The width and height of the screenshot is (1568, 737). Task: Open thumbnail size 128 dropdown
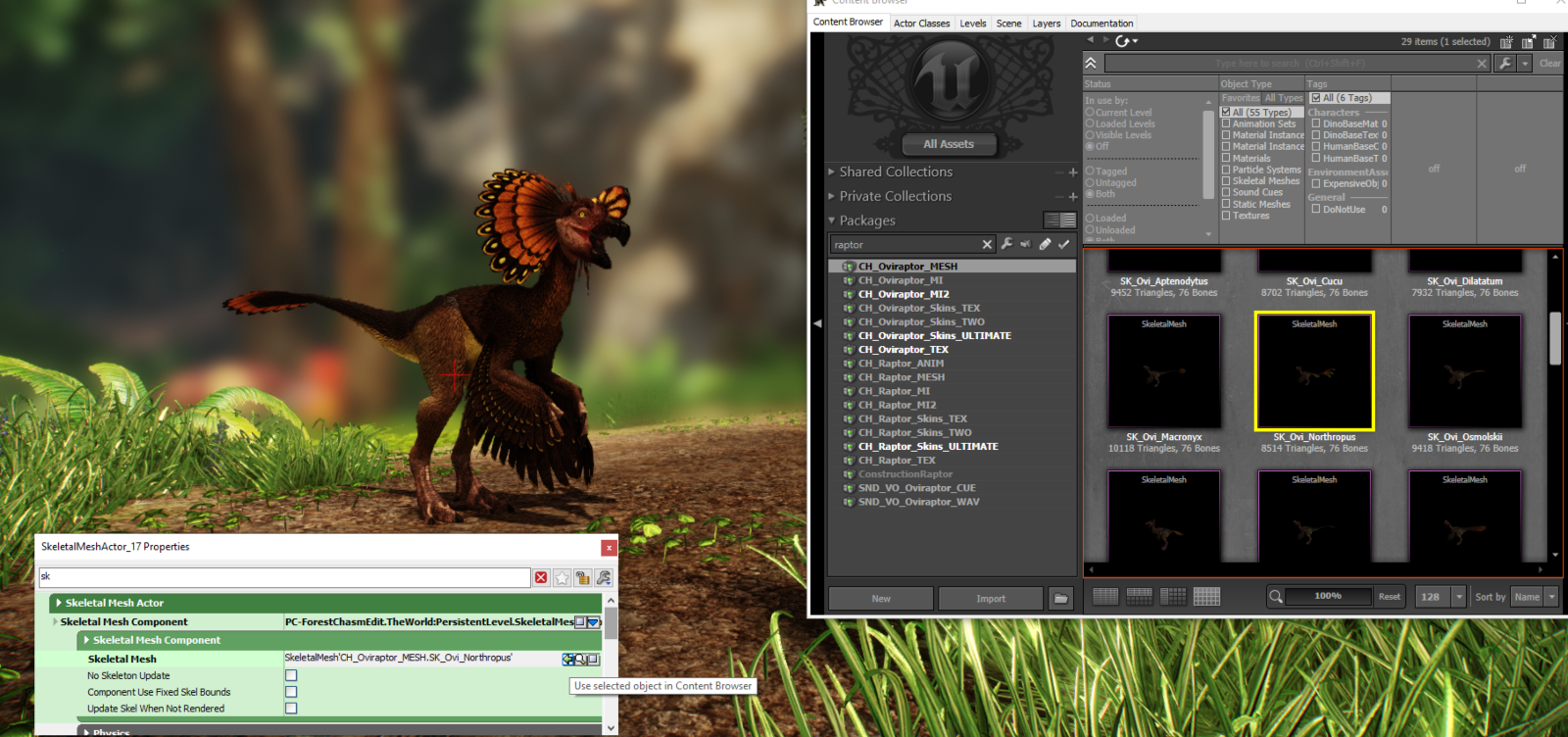click(x=1459, y=597)
